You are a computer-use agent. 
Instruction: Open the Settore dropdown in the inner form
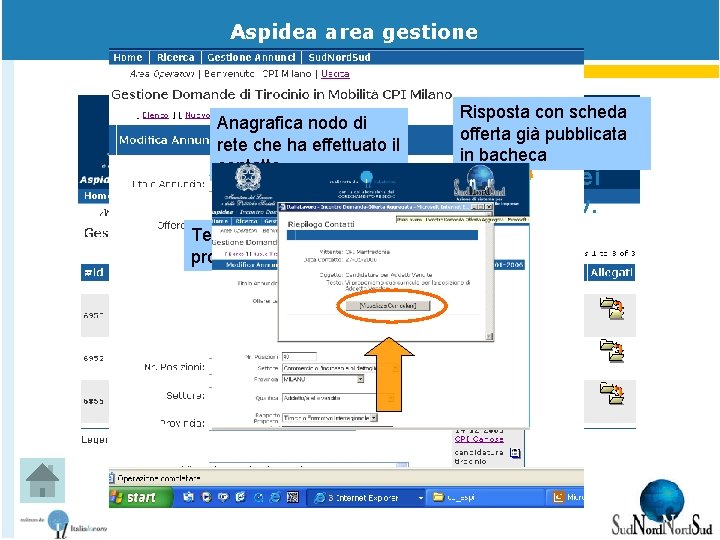pyautogui.click(x=341, y=368)
